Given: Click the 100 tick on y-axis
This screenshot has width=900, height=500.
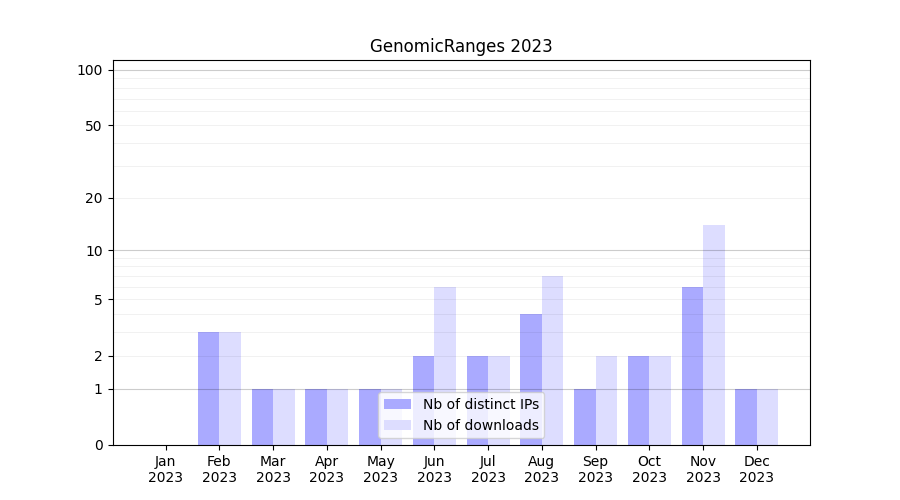Looking at the screenshot, I should (x=90, y=70).
